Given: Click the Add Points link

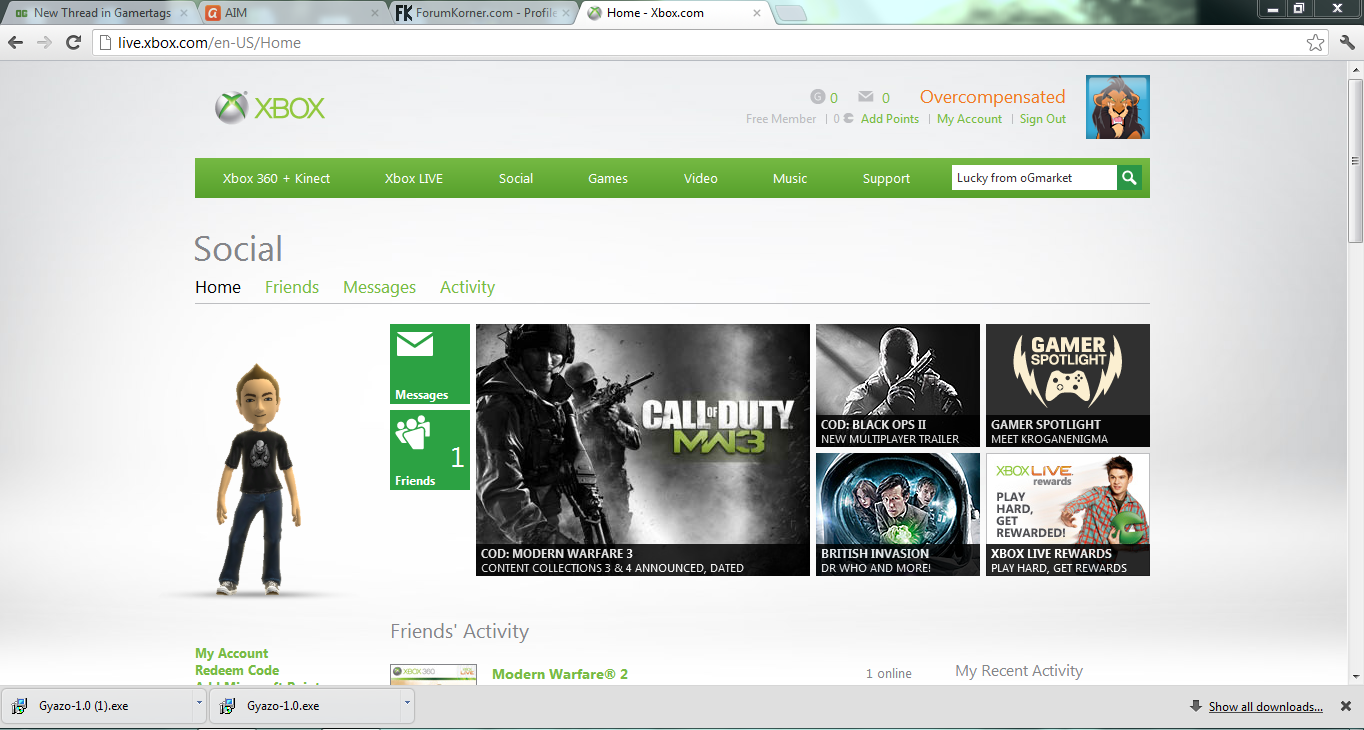Looking at the screenshot, I should pos(890,119).
